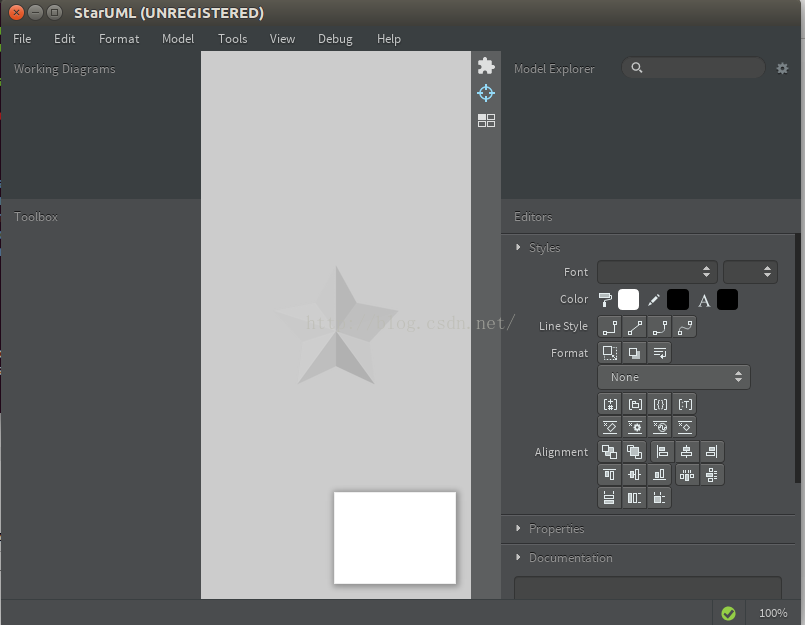Set equal size for elements
The image size is (805, 625).
coord(659,498)
